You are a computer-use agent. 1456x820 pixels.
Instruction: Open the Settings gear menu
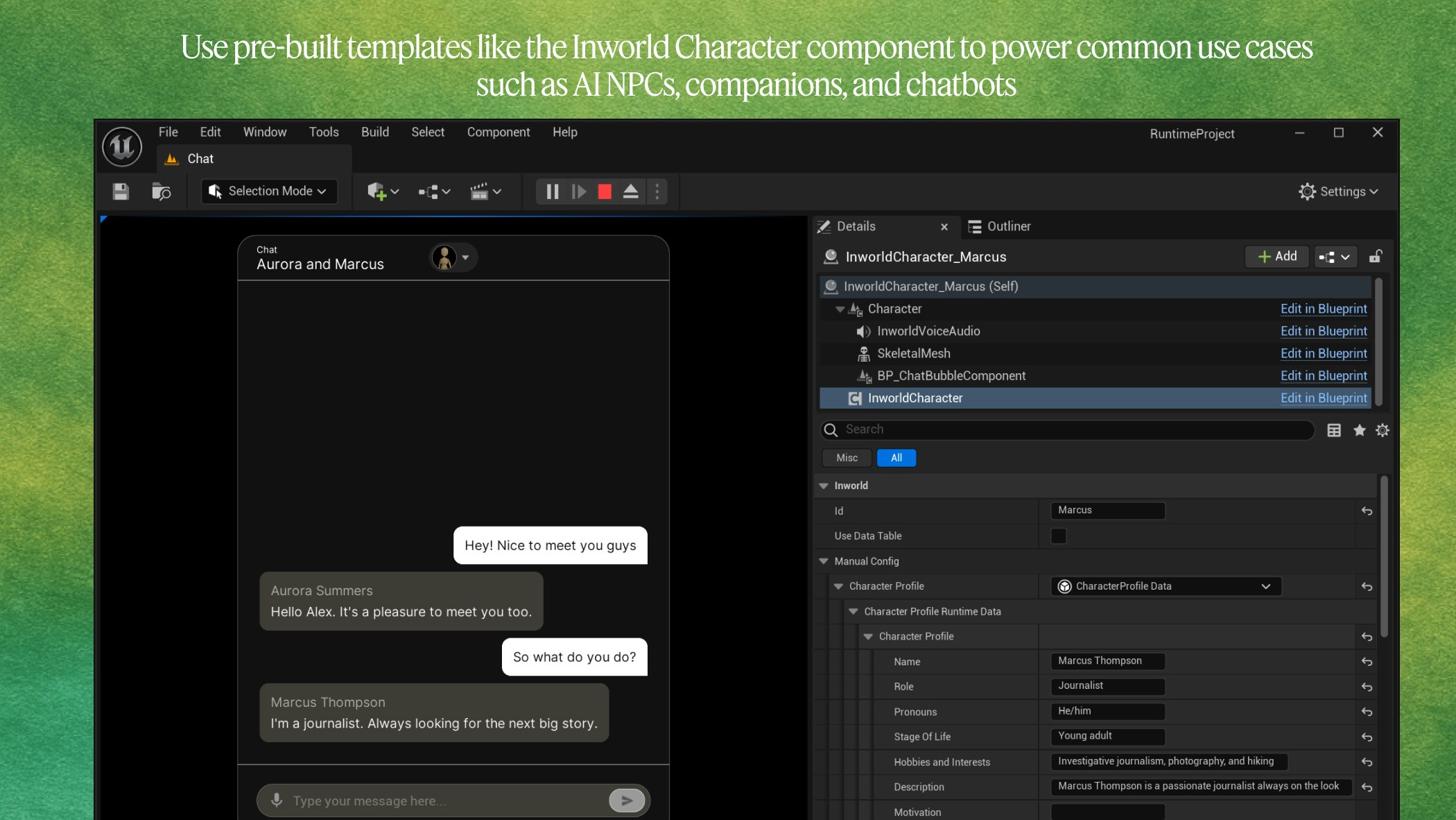(1338, 191)
